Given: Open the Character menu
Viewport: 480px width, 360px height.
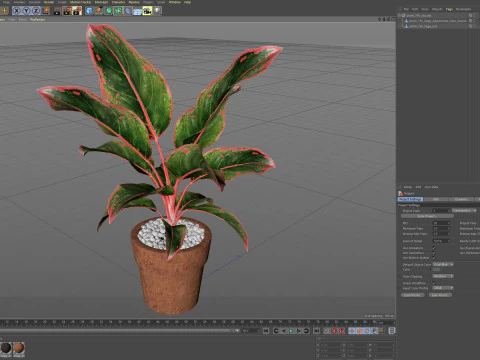Looking at the screenshot, I should click(119, 2).
